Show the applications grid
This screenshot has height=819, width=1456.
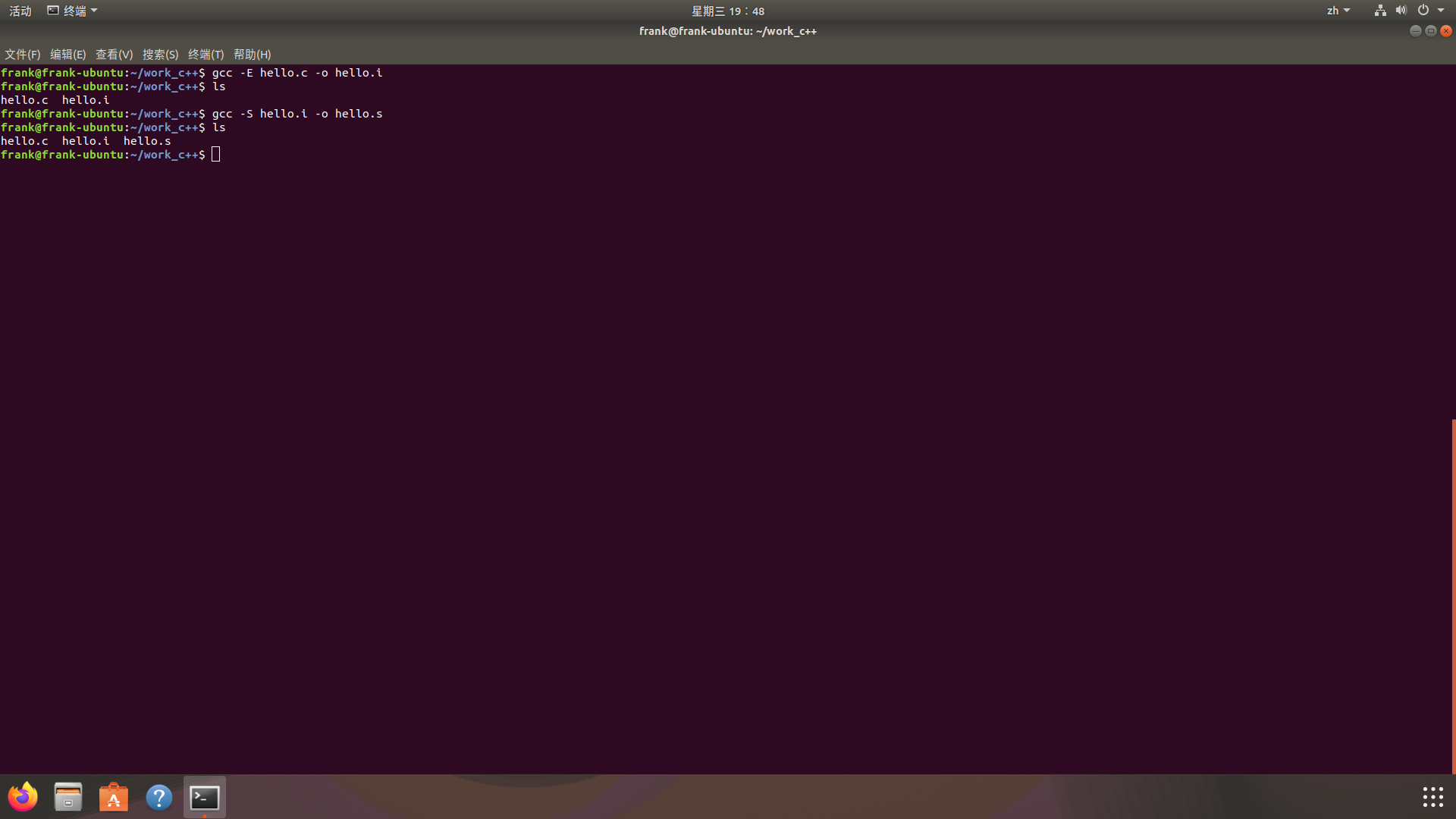[1432, 797]
